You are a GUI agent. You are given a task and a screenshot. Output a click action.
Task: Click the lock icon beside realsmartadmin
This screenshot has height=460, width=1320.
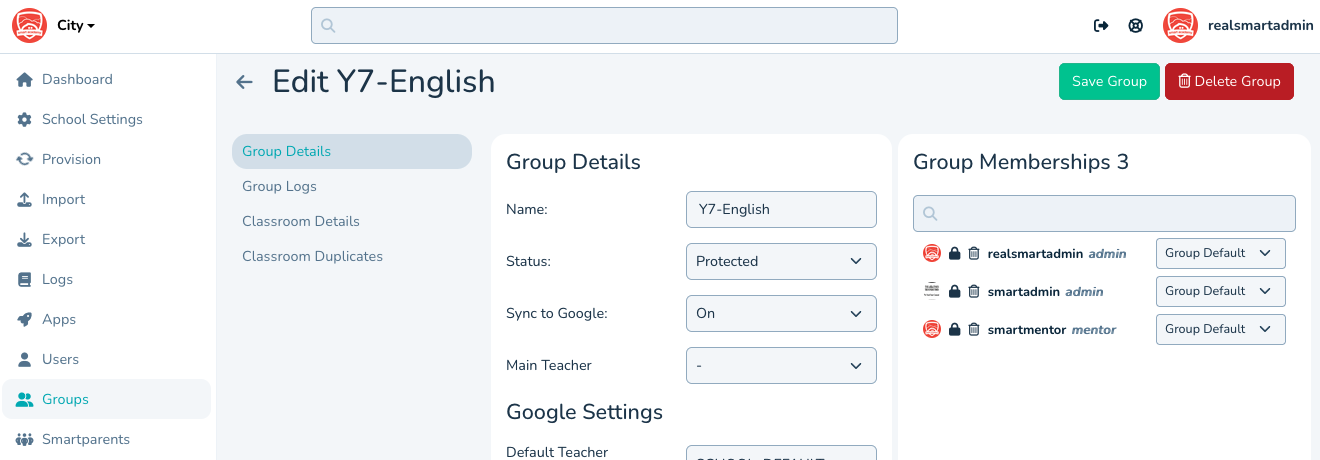pyautogui.click(x=954, y=254)
